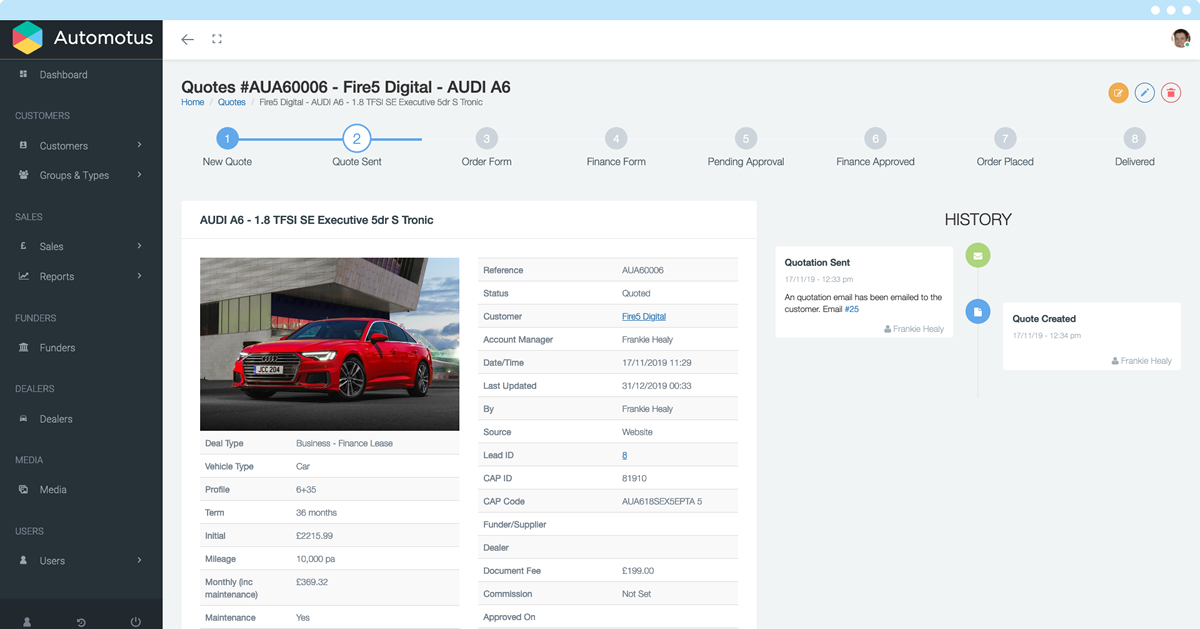Select step 7 Order Placed
The image size is (1200, 629).
[1005, 138]
